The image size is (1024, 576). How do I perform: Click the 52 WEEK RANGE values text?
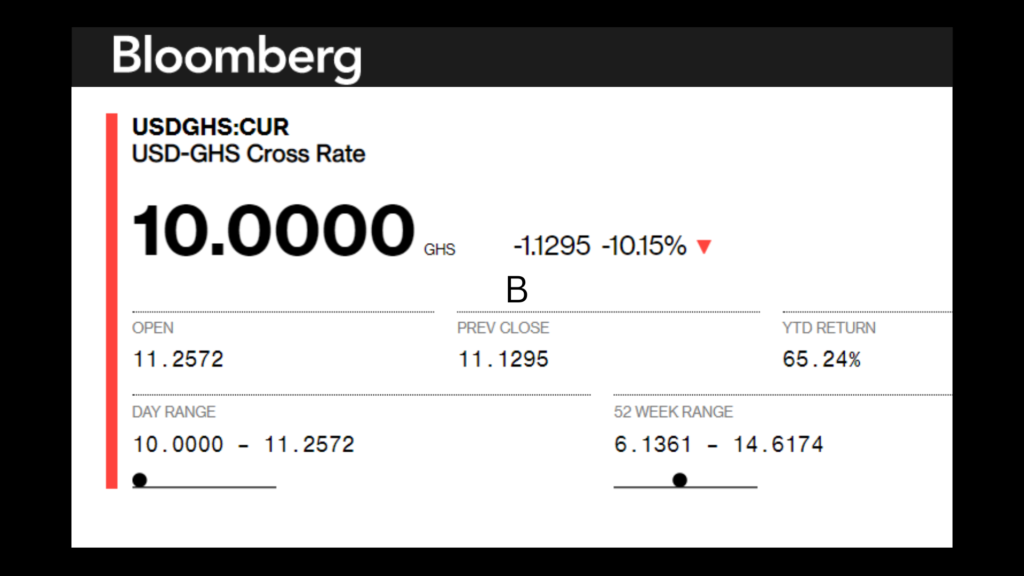[718, 444]
